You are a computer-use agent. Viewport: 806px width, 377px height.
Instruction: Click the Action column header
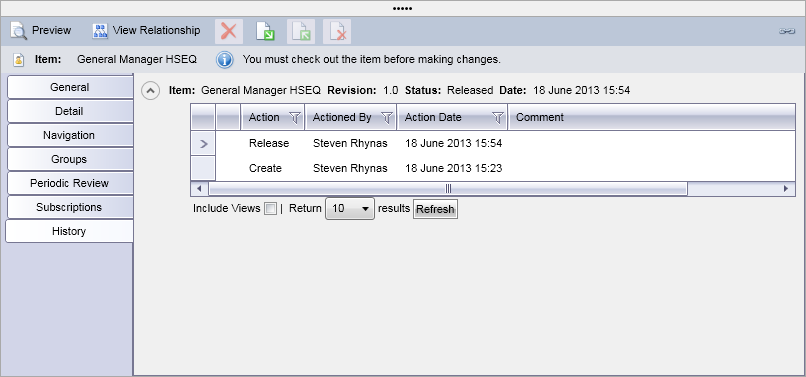click(x=273, y=117)
